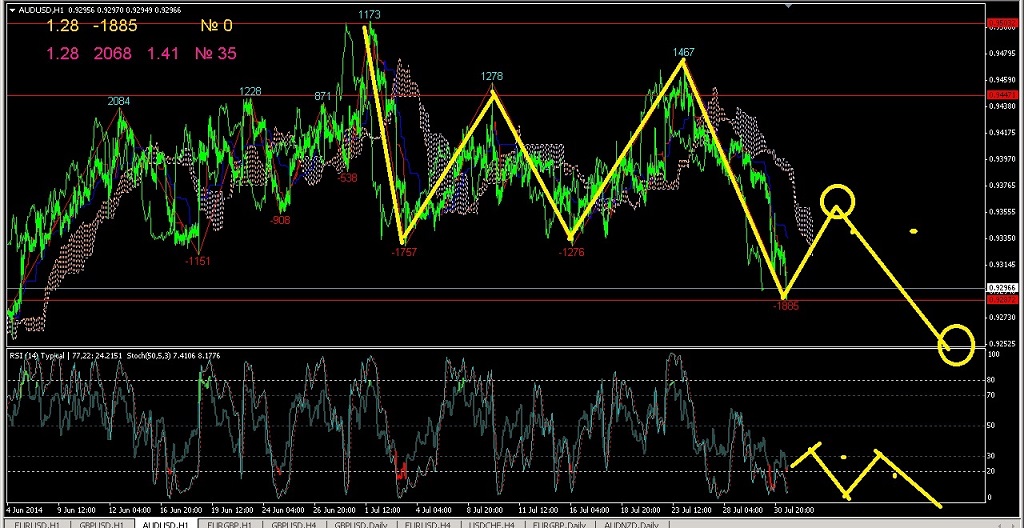Switch to the EURUSD,H4 chart tab

click(428, 523)
